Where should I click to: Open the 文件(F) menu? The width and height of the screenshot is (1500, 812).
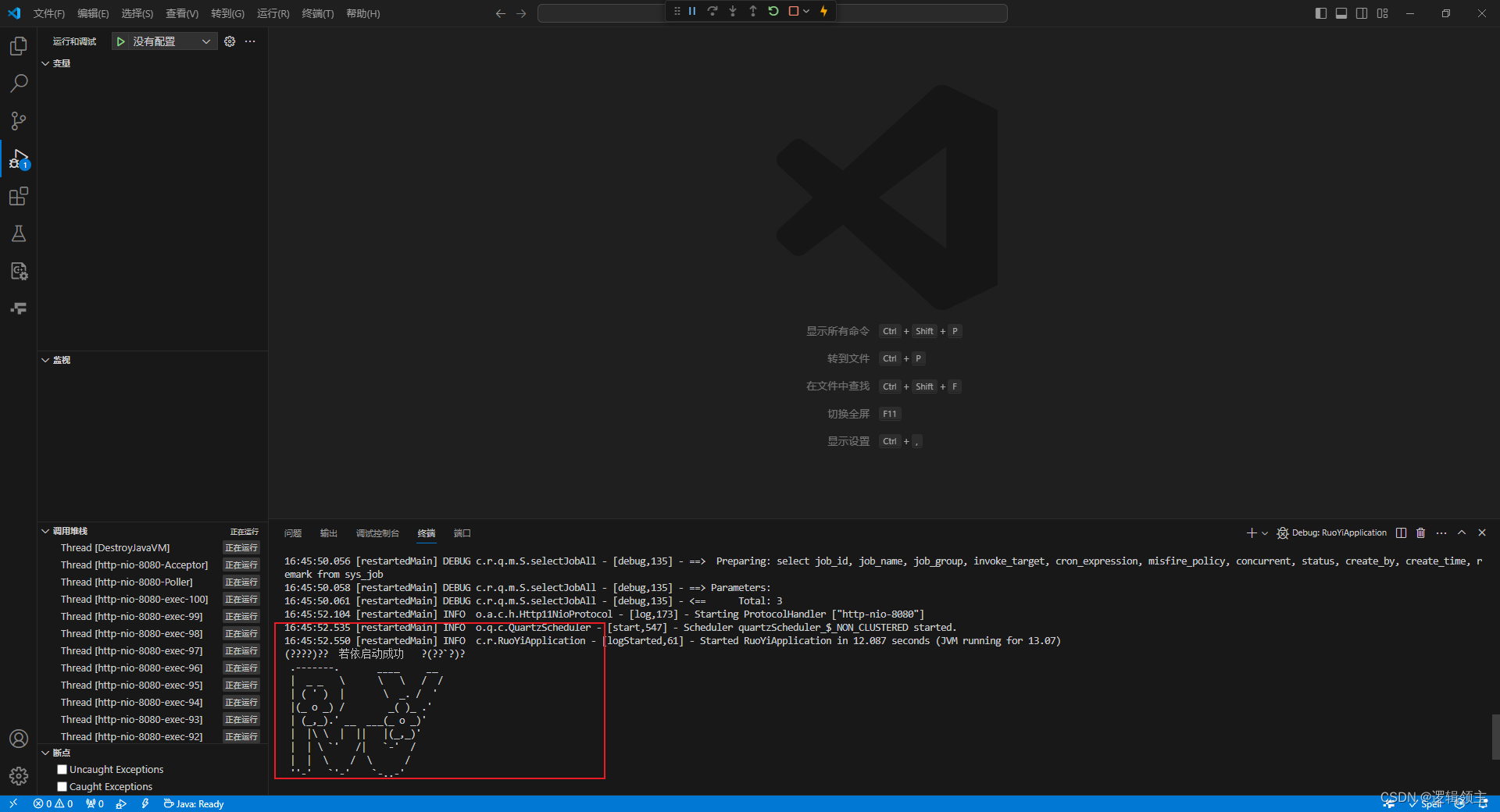pyautogui.click(x=49, y=13)
